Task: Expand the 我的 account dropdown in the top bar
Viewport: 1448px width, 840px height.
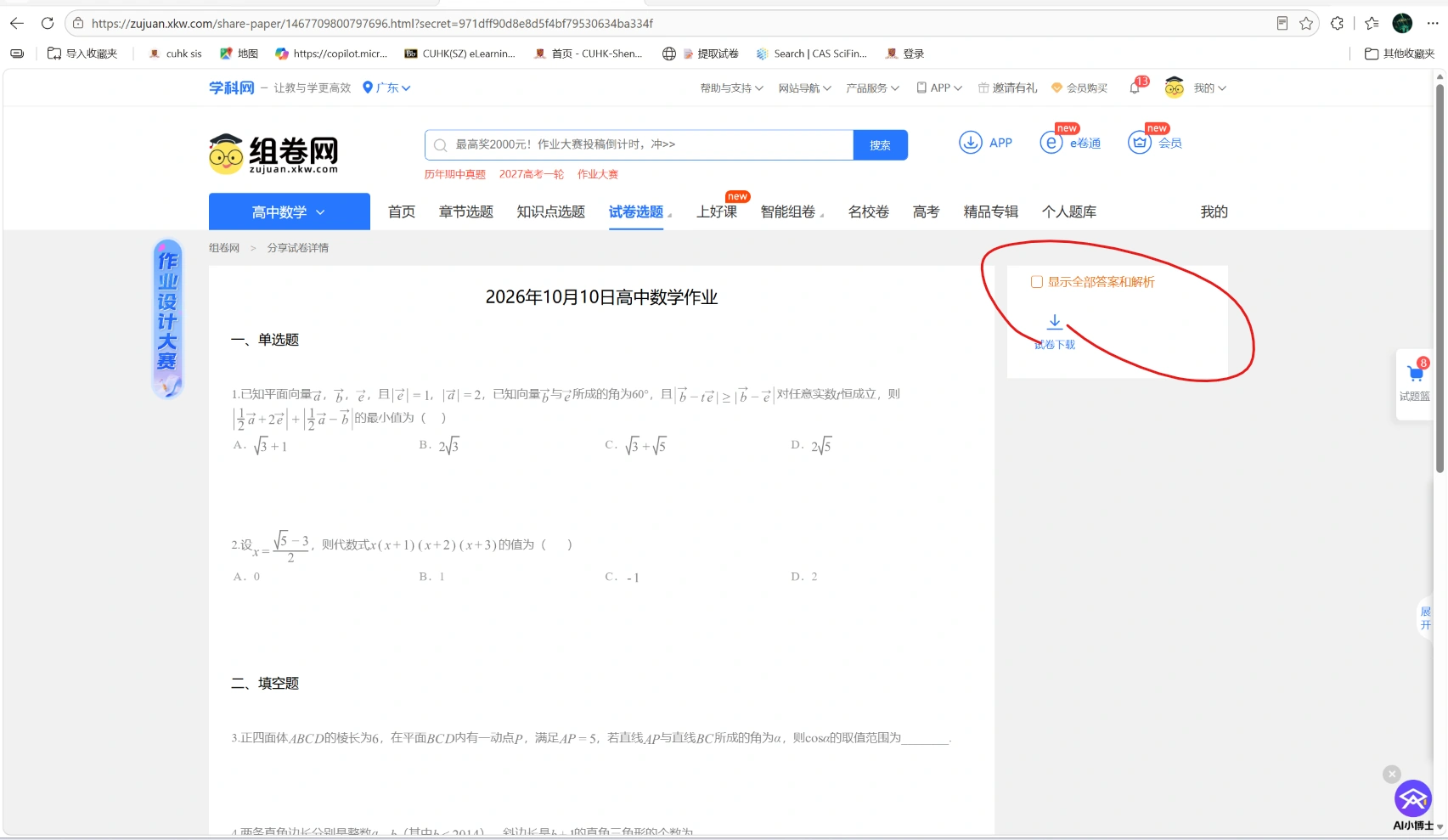Action: [1209, 87]
